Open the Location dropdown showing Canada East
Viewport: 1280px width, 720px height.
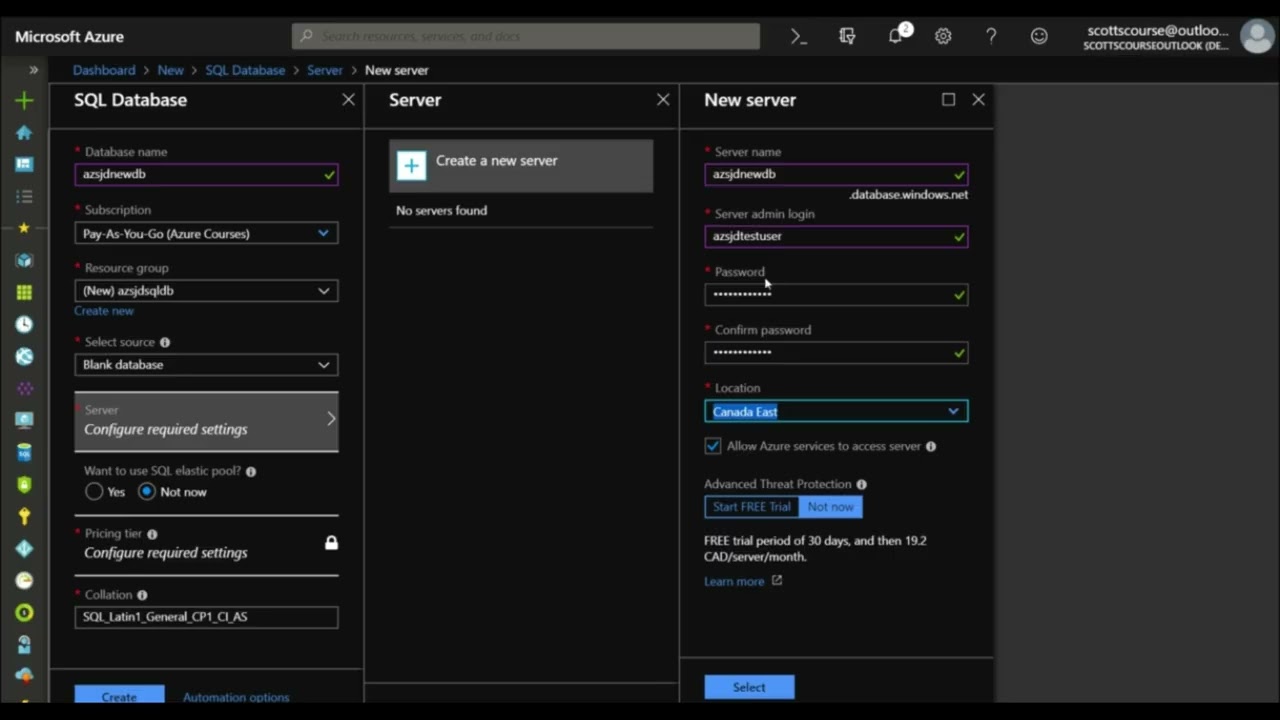click(836, 411)
